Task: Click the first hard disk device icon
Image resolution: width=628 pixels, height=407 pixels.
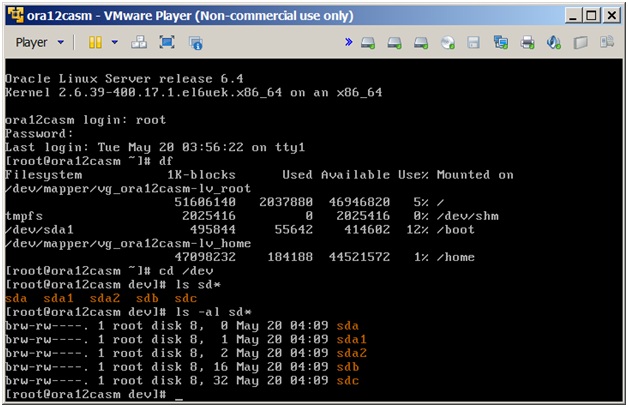Action: [368, 42]
